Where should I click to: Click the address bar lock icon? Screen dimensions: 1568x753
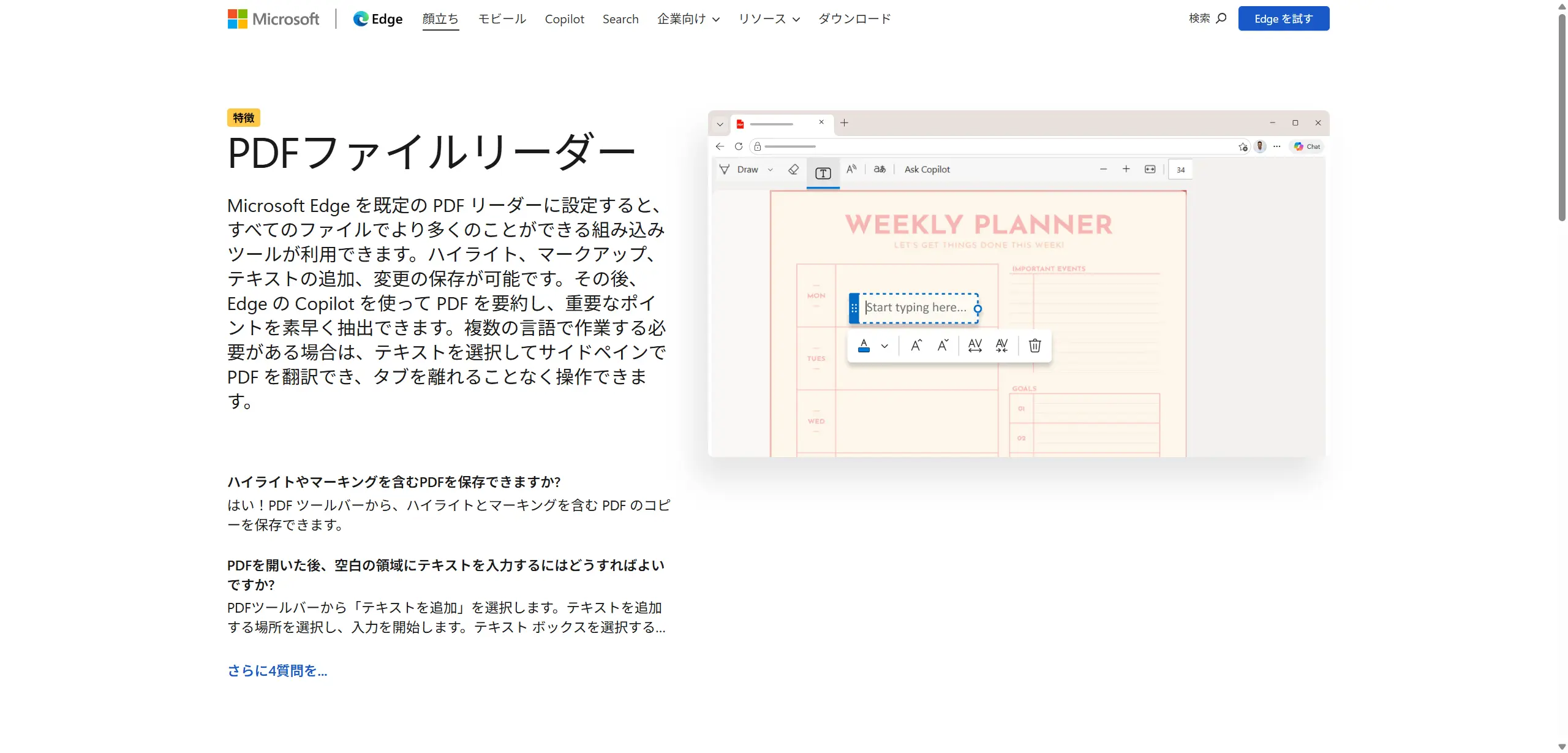[x=758, y=146]
